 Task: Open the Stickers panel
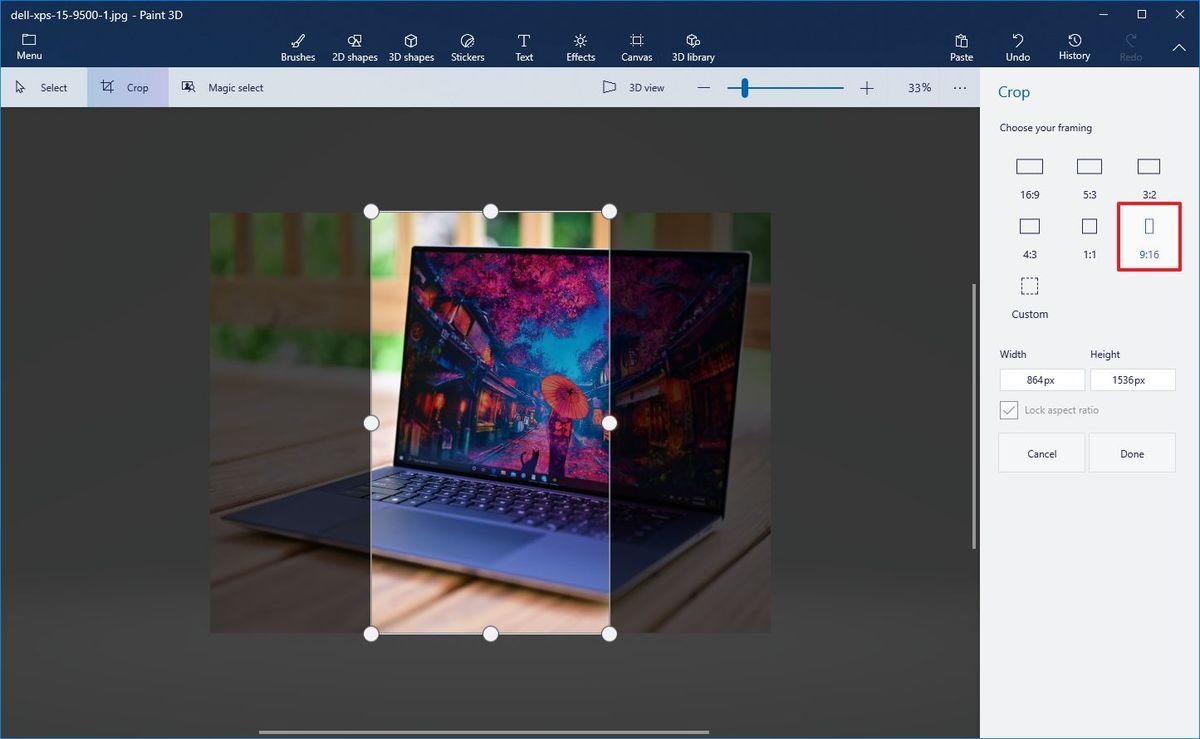(467, 45)
